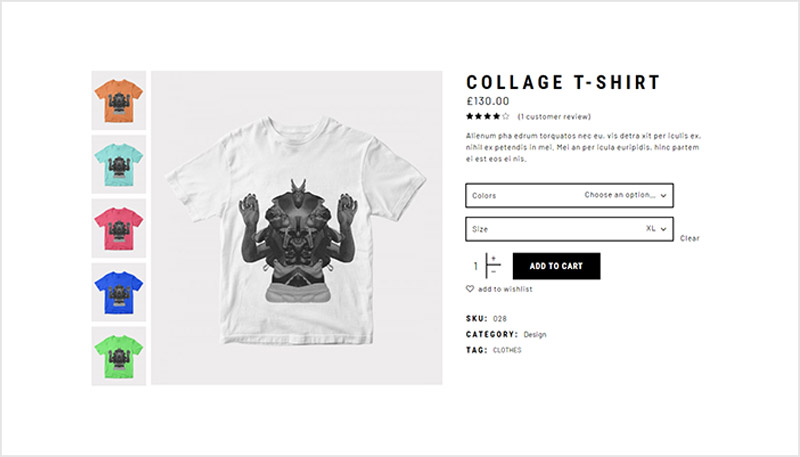Decrease quantity with the minus button
The image size is (800, 457).
493,271
